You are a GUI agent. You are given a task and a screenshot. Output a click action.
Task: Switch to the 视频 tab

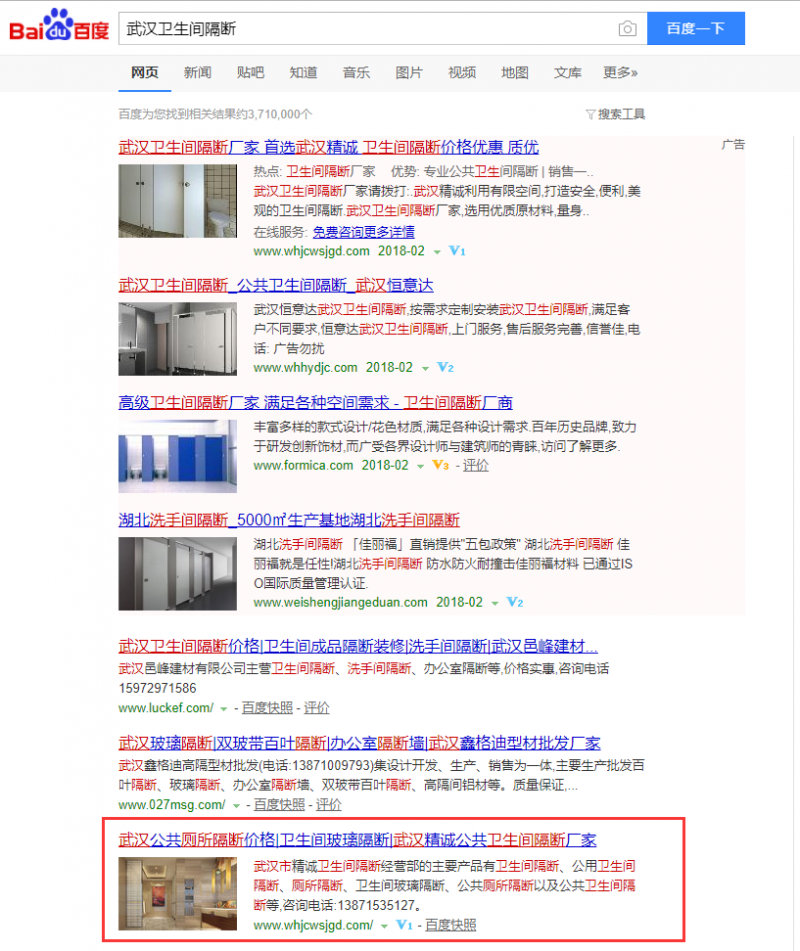click(461, 73)
